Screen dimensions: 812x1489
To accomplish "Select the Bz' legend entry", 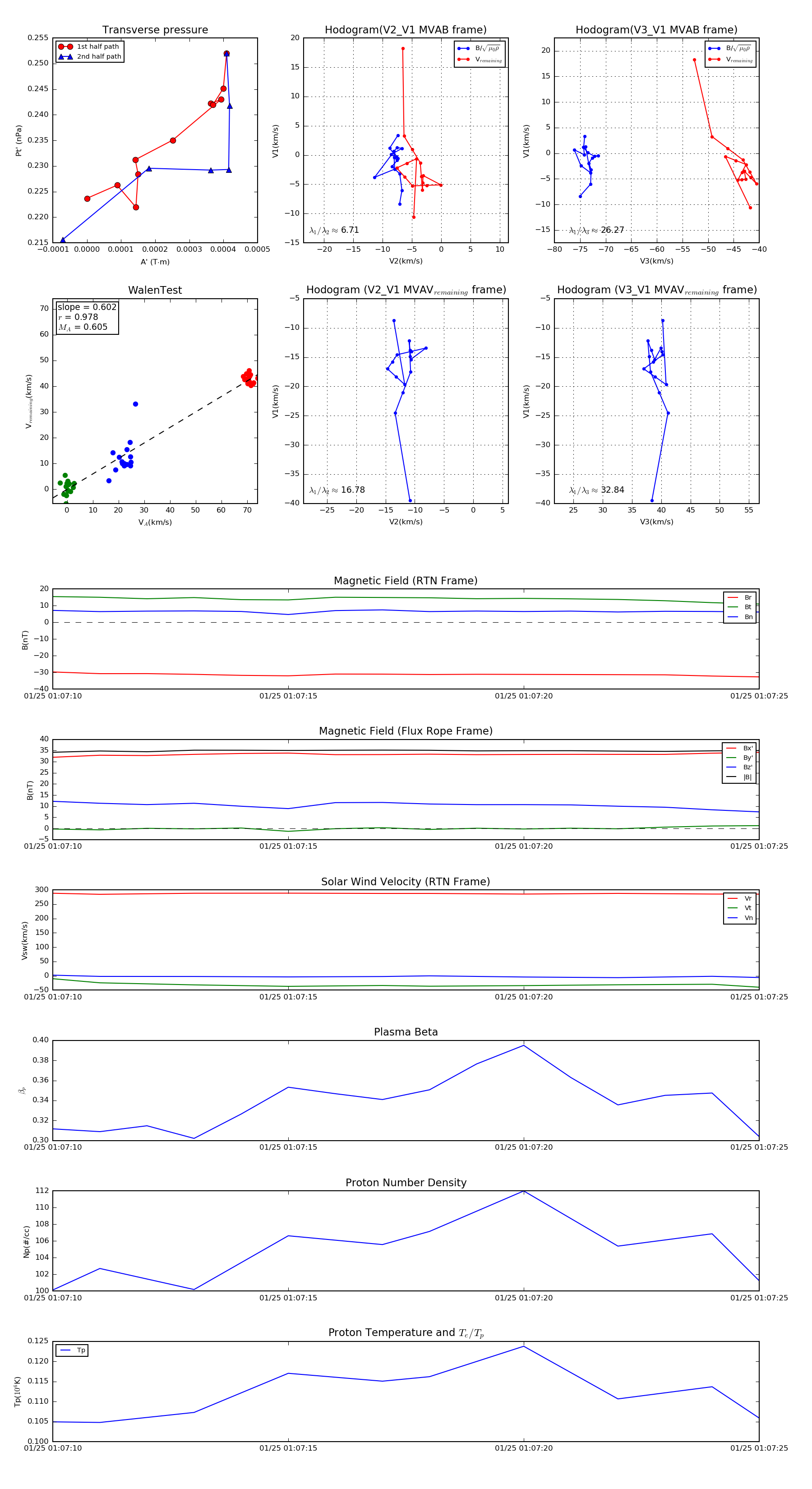I will click(x=739, y=768).
